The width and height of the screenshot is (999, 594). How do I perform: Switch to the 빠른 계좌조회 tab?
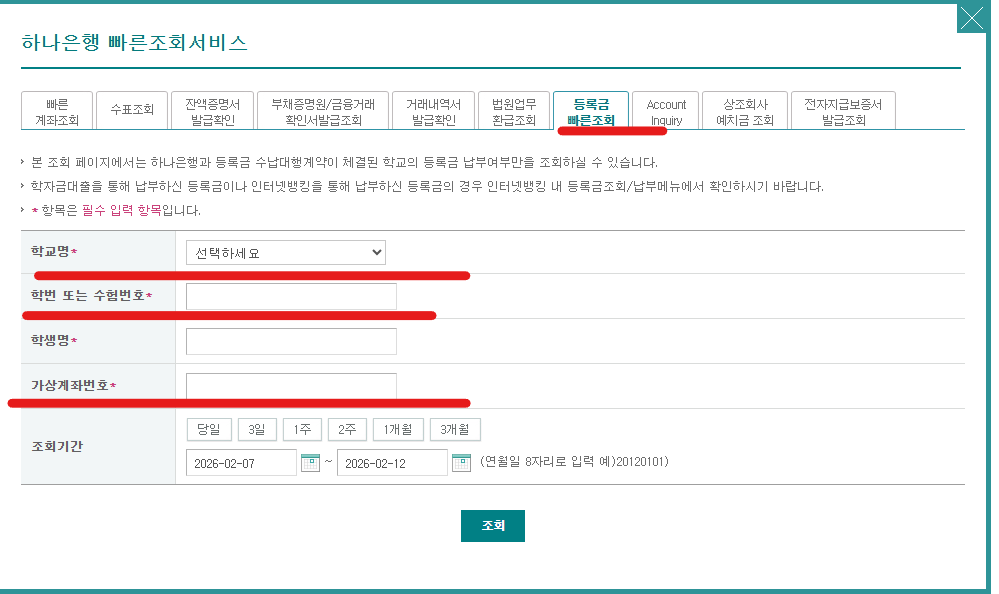click(x=57, y=111)
